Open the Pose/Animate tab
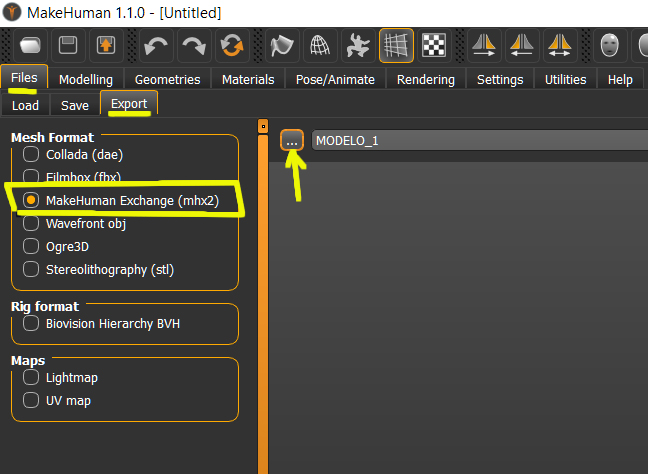 coord(335,79)
